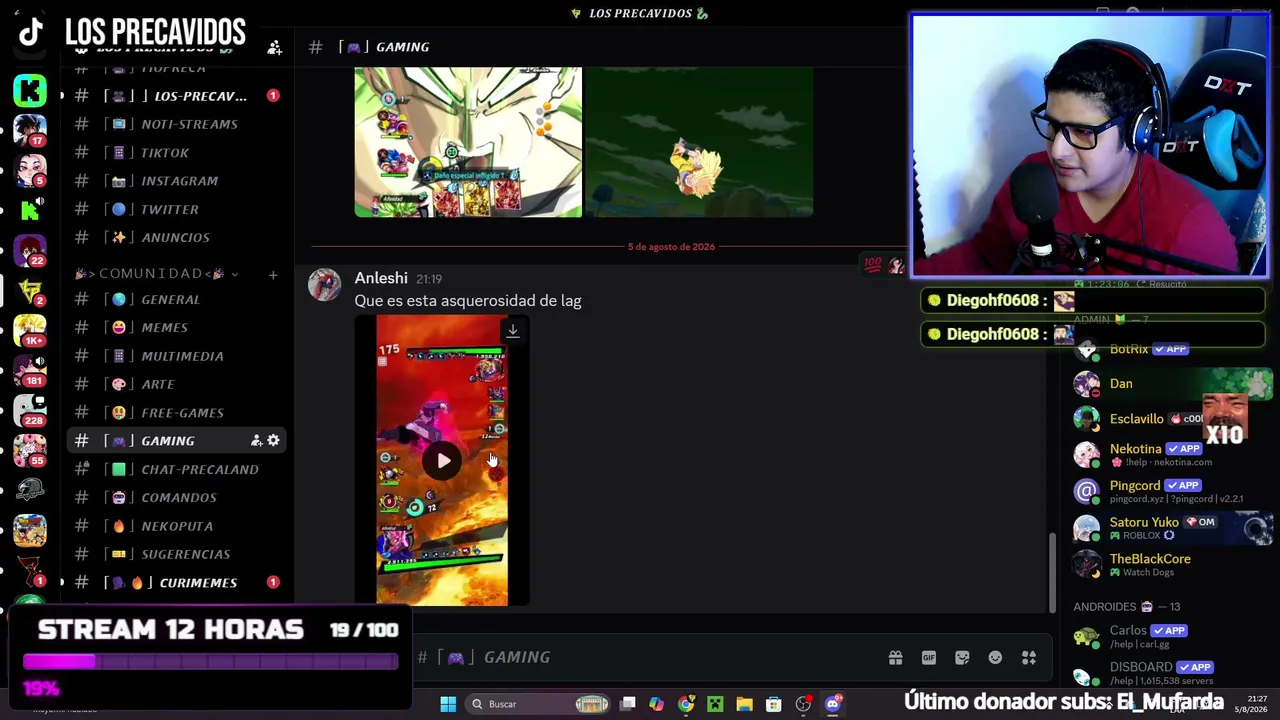Image resolution: width=1280 pixels, height=720 pixels.
Task: Open File Explorer from the taskbar
Action: (x=744, y=704)
